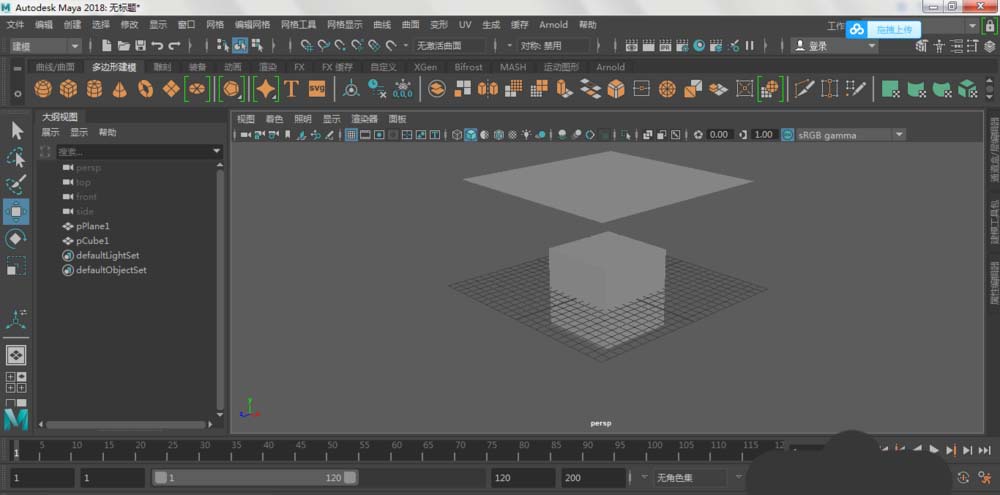Image resolution: width=1000 pixels, height=495 pixels.
Task: Click the polygon cone shelf icon
Action: 120,89
